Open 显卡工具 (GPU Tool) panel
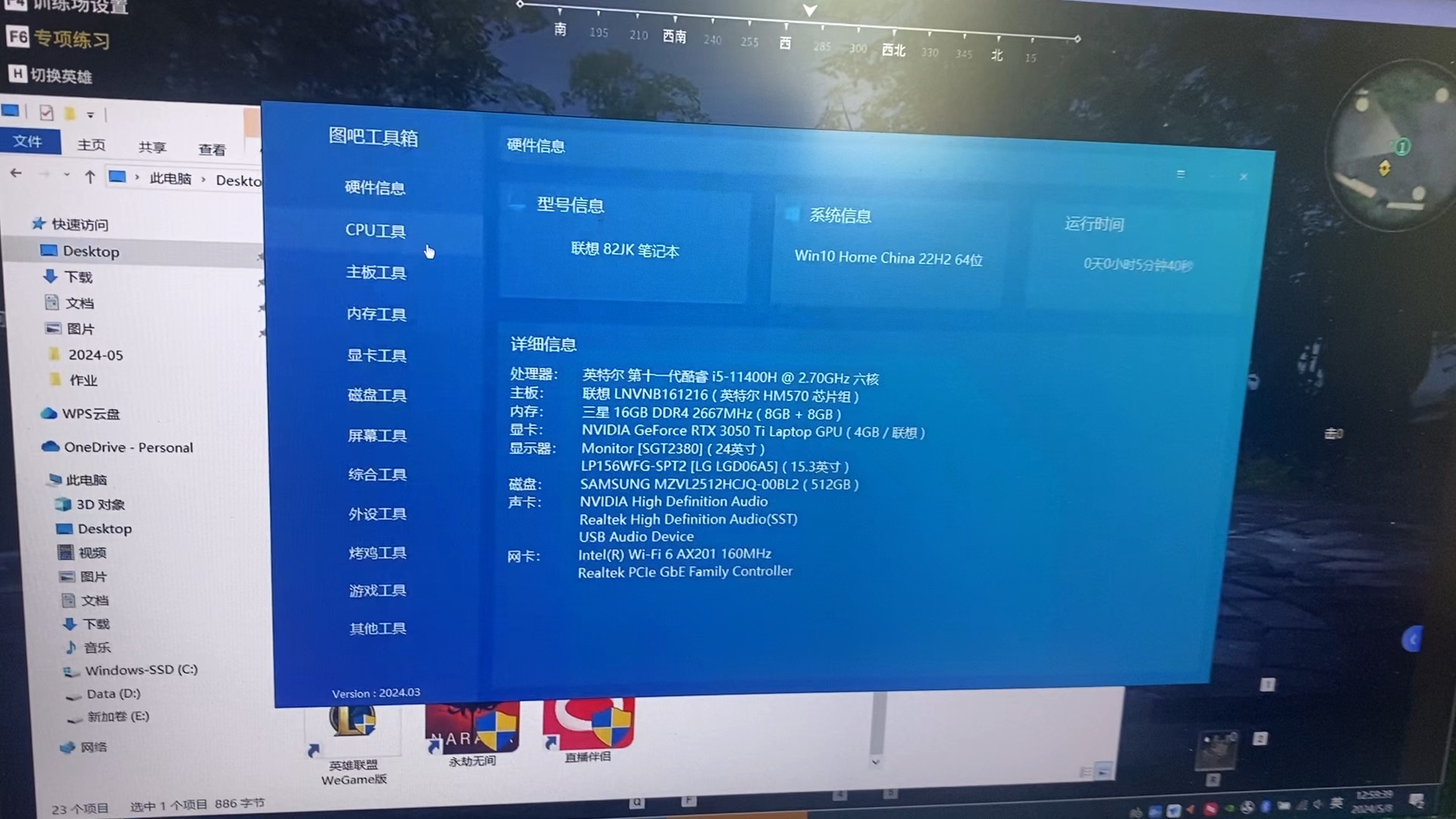Image resolution: width=1456 pixels, height=819 pixels. pos(376,355)
